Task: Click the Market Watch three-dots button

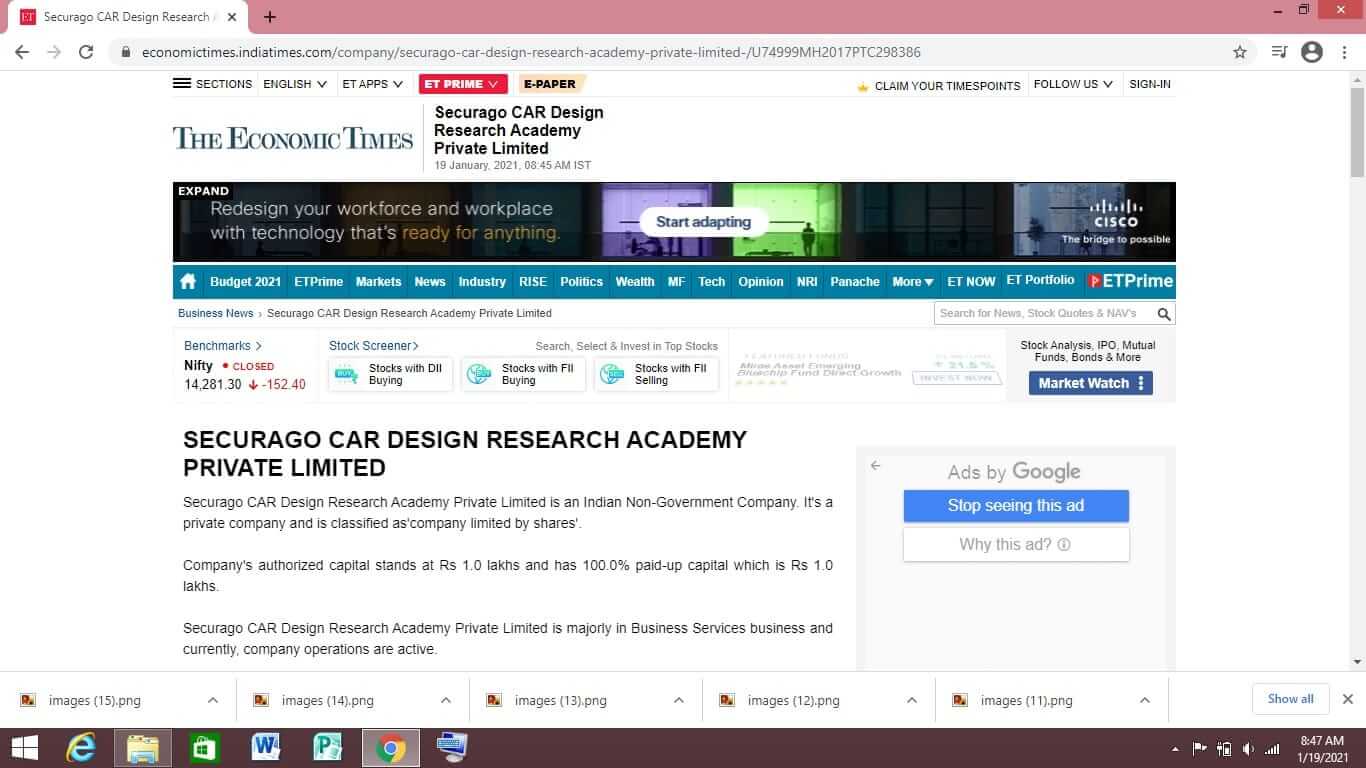Action: pos(1141,383)
